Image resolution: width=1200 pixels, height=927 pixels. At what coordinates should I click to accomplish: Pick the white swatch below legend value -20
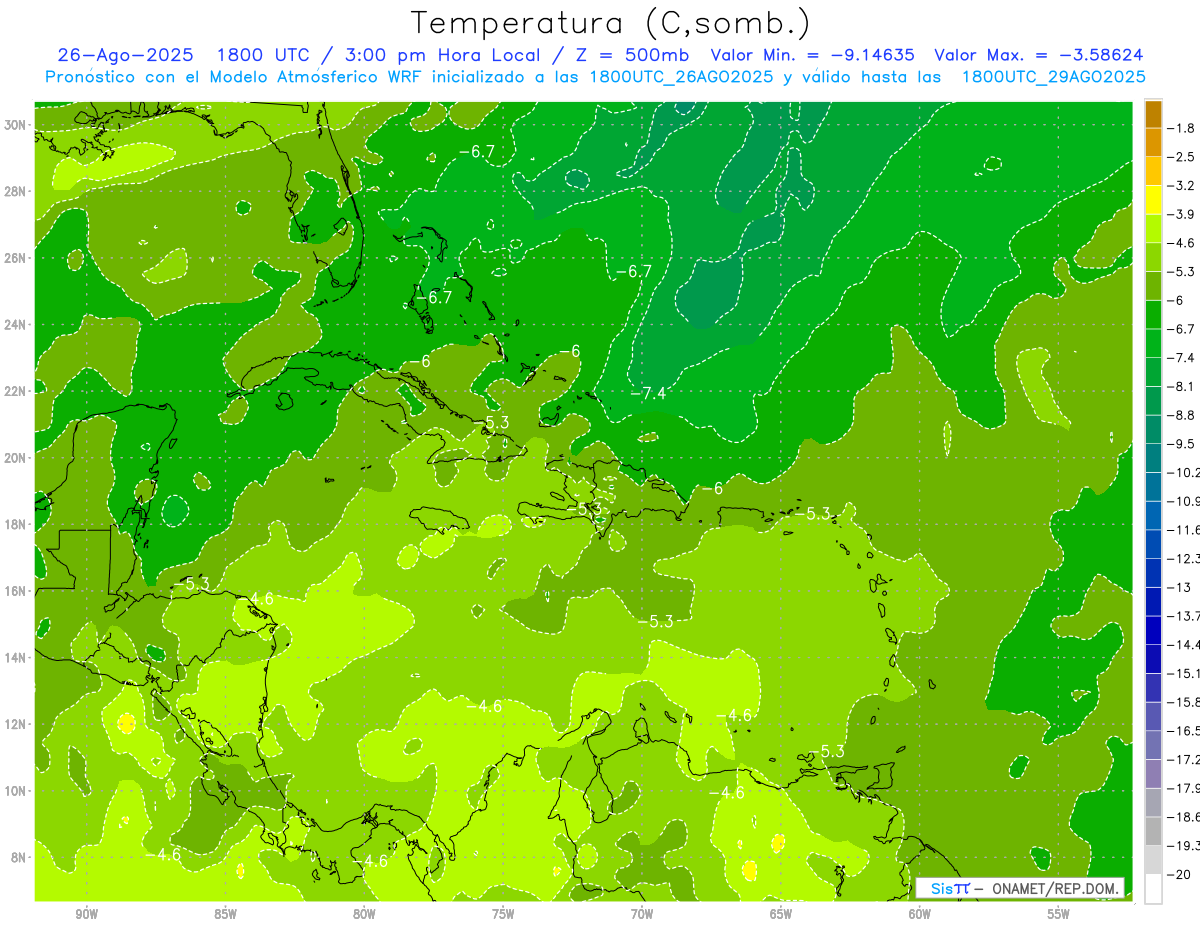pos(1153,889)
